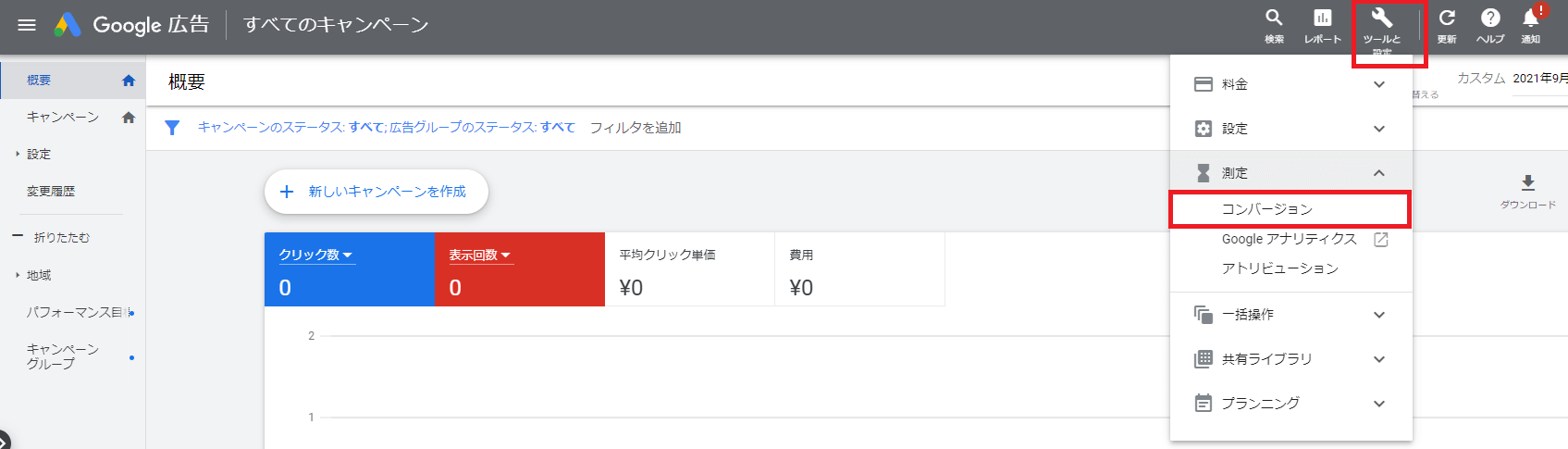
Task: Click the 測定 hourglass icon
Action: 1204,173
